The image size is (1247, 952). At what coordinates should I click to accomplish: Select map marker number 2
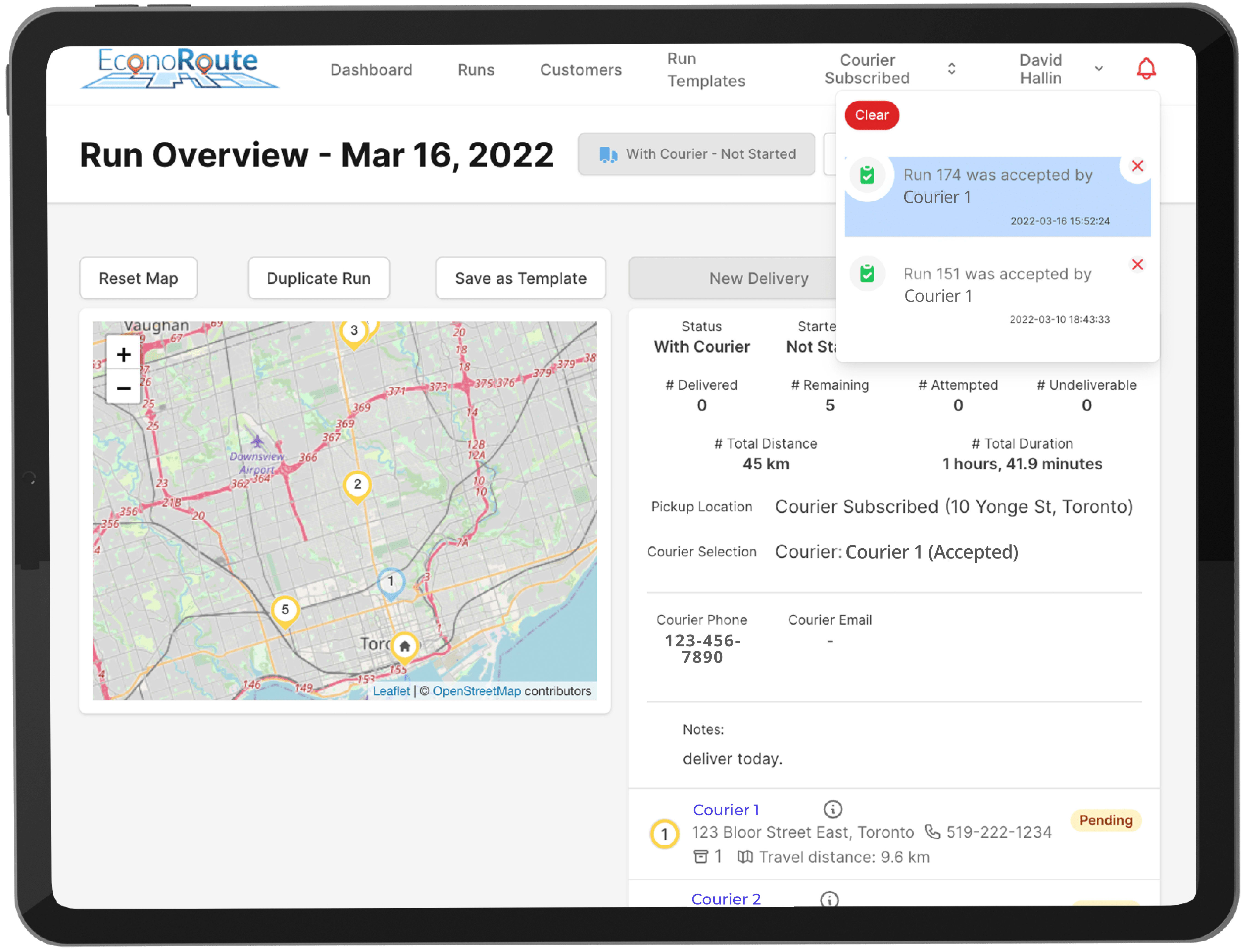pyautogui.click(x=357, y=486)
